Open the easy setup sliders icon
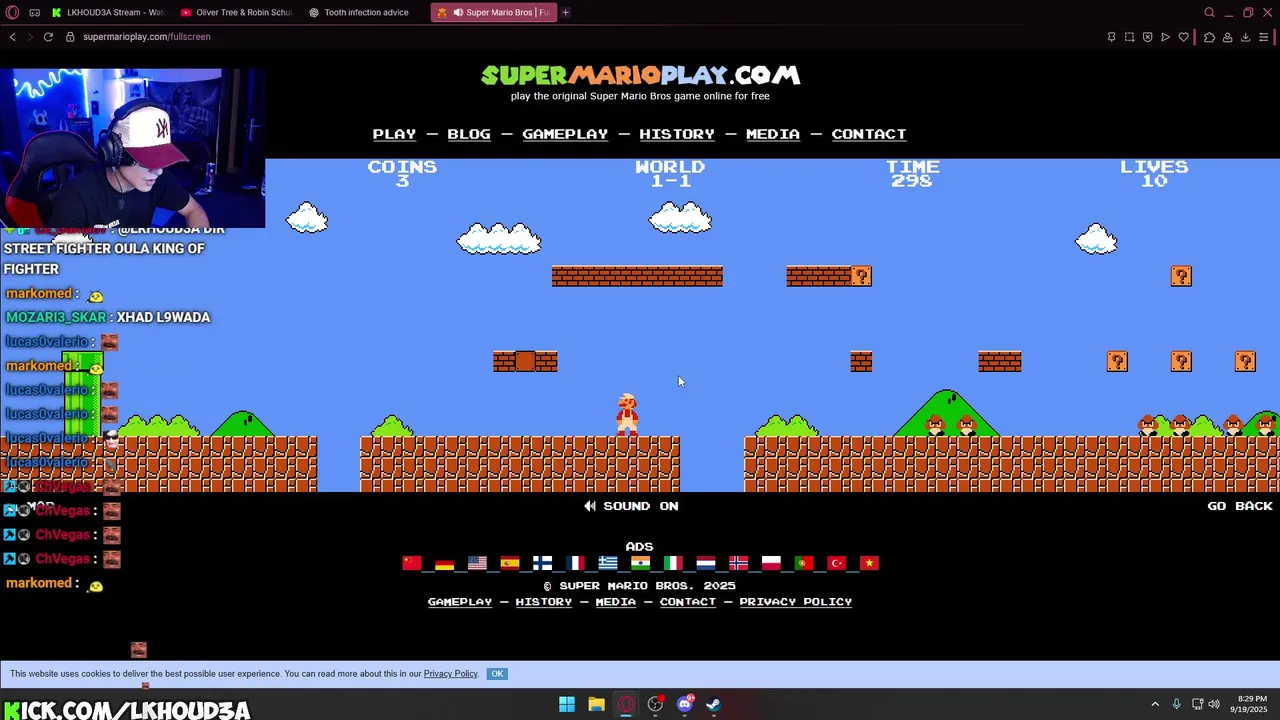This screenshot has height=720, width=1280. click(1264, 37)
